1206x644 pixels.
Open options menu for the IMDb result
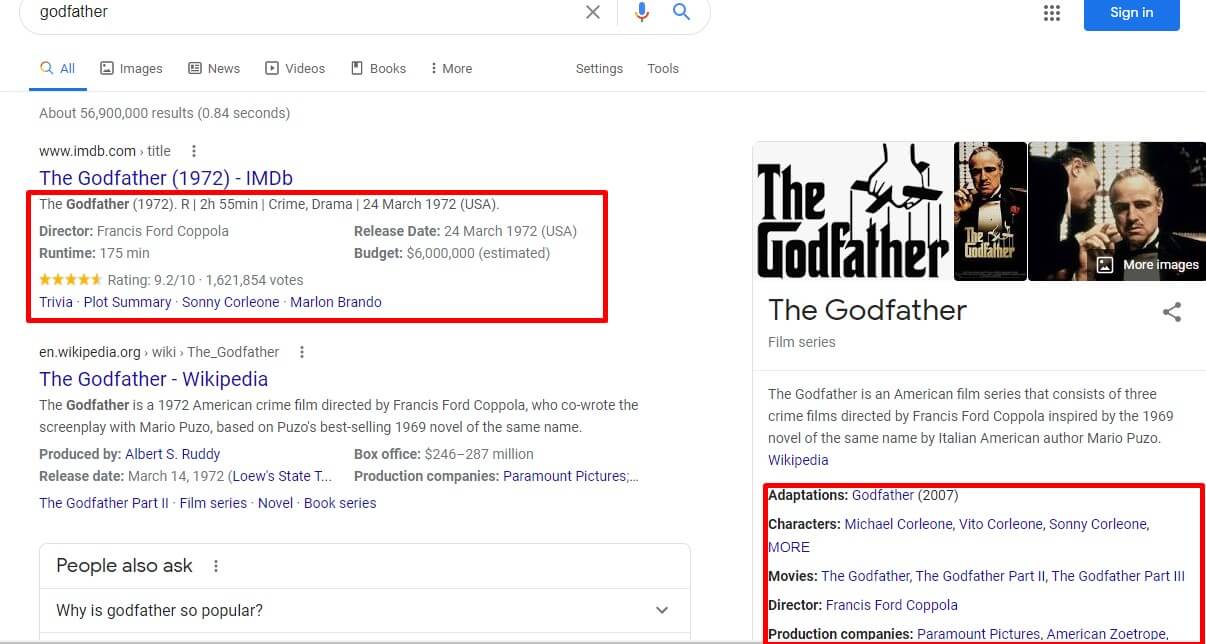tap(194, 151)
